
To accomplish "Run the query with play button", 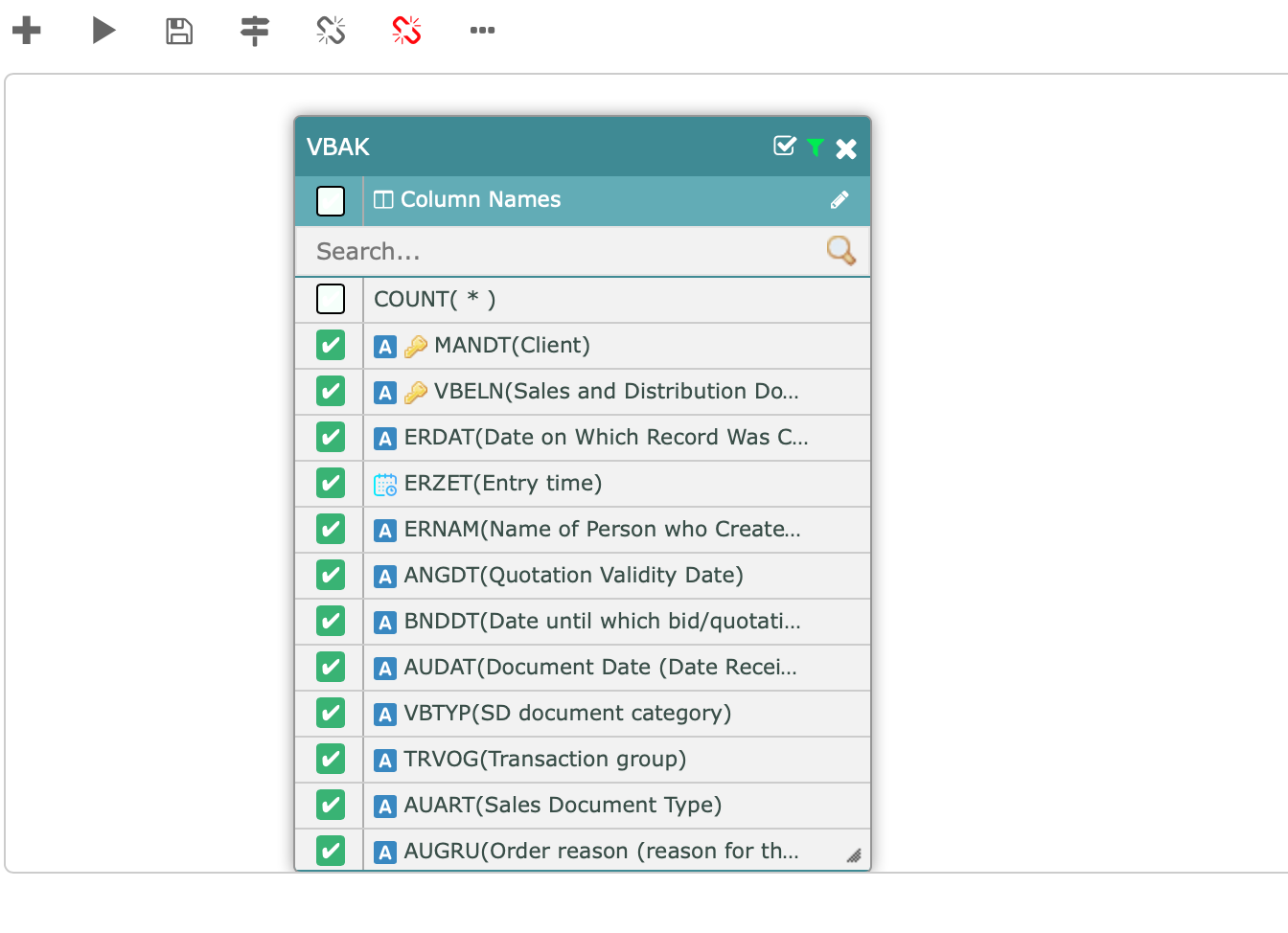I will [x=103, y=31].
